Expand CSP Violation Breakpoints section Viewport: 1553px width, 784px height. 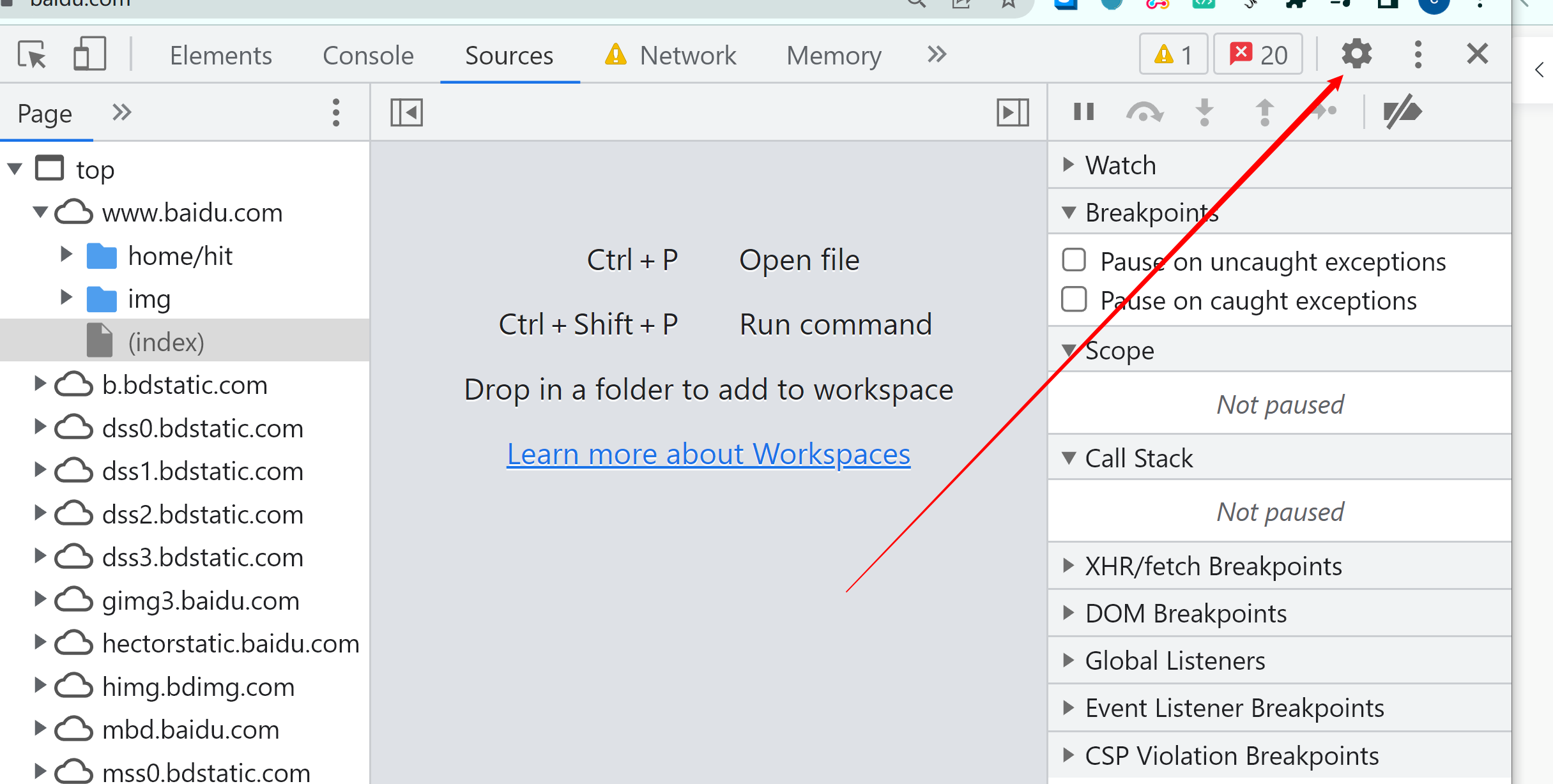coord(1068,755)
